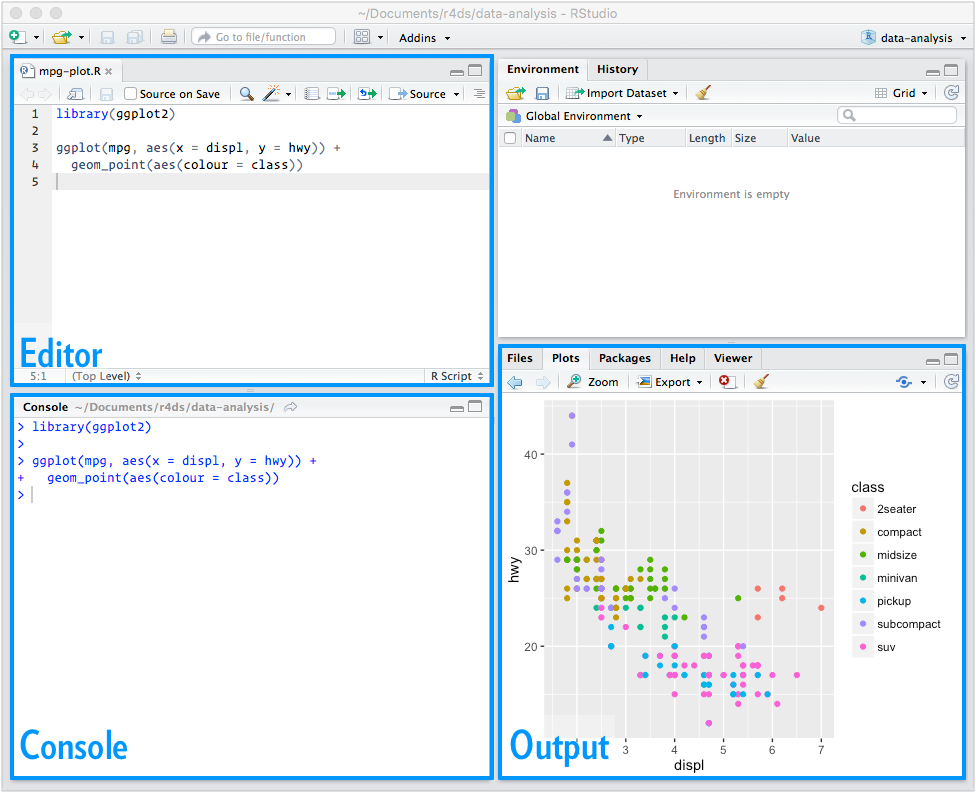976x793 pixels.
Task: Switch to the Help tab
Action: pos(682,358)
